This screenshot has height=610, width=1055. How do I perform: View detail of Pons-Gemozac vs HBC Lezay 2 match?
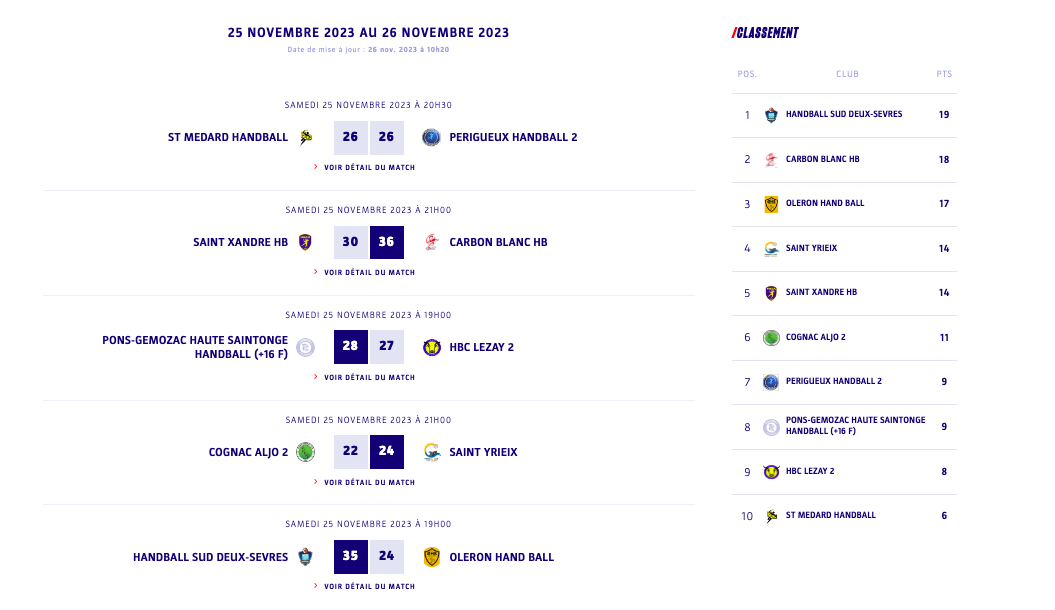369,377
